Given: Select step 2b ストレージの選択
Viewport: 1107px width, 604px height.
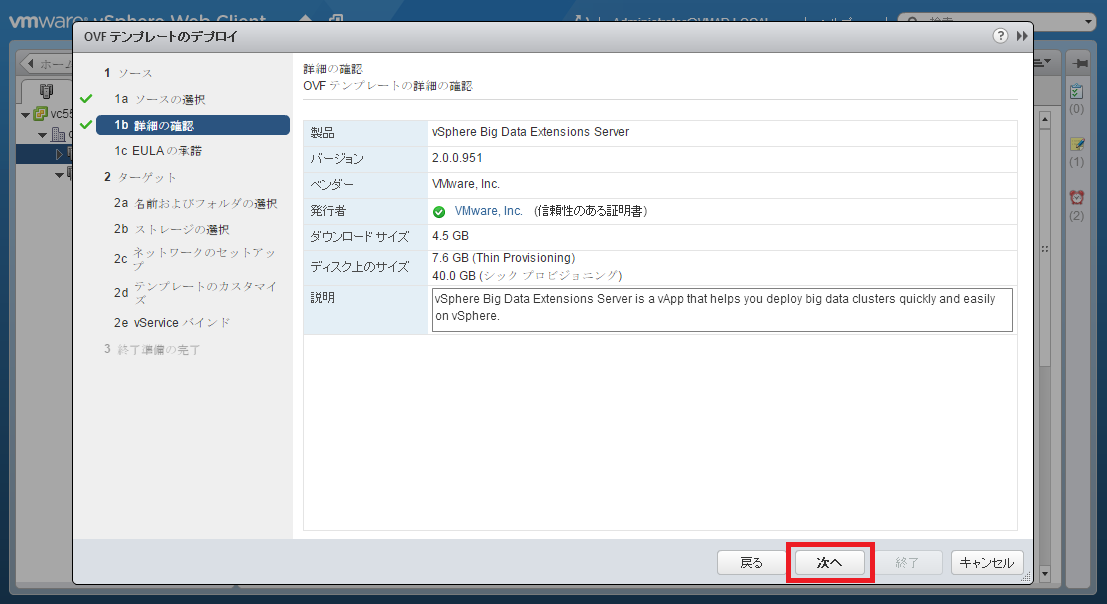Looking at the screenshot, I should (x=172, y=229).
